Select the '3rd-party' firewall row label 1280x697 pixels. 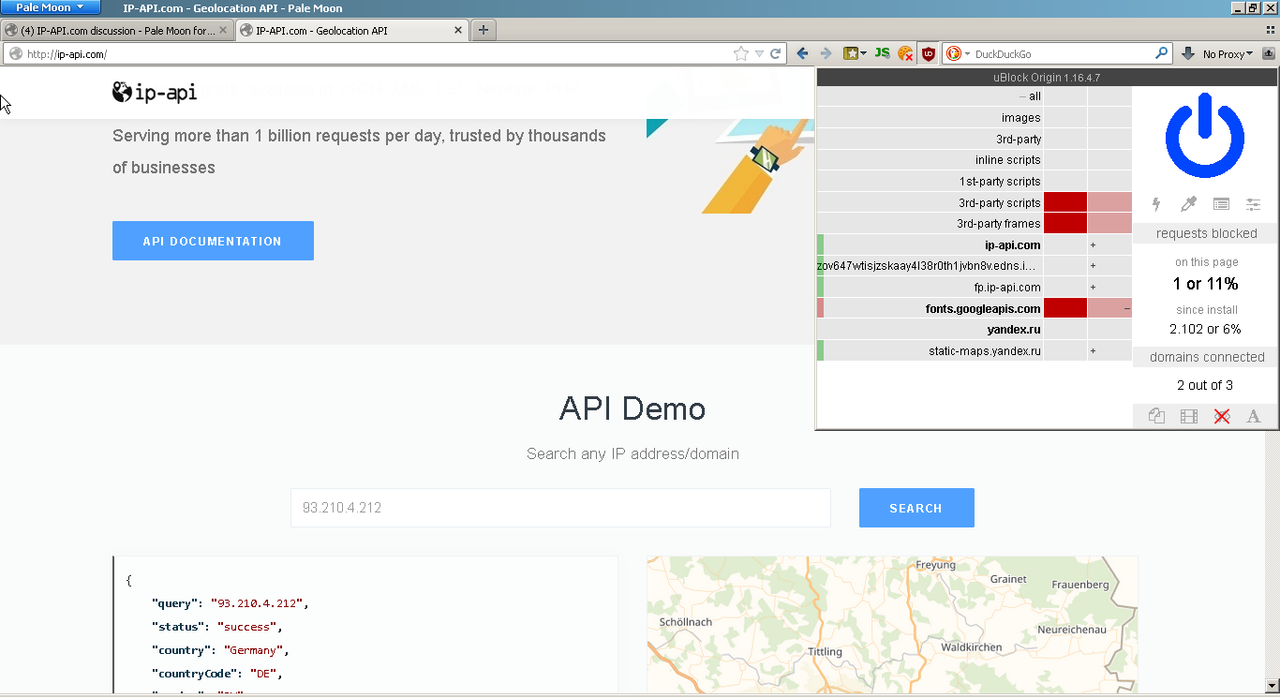coord(930,139)
